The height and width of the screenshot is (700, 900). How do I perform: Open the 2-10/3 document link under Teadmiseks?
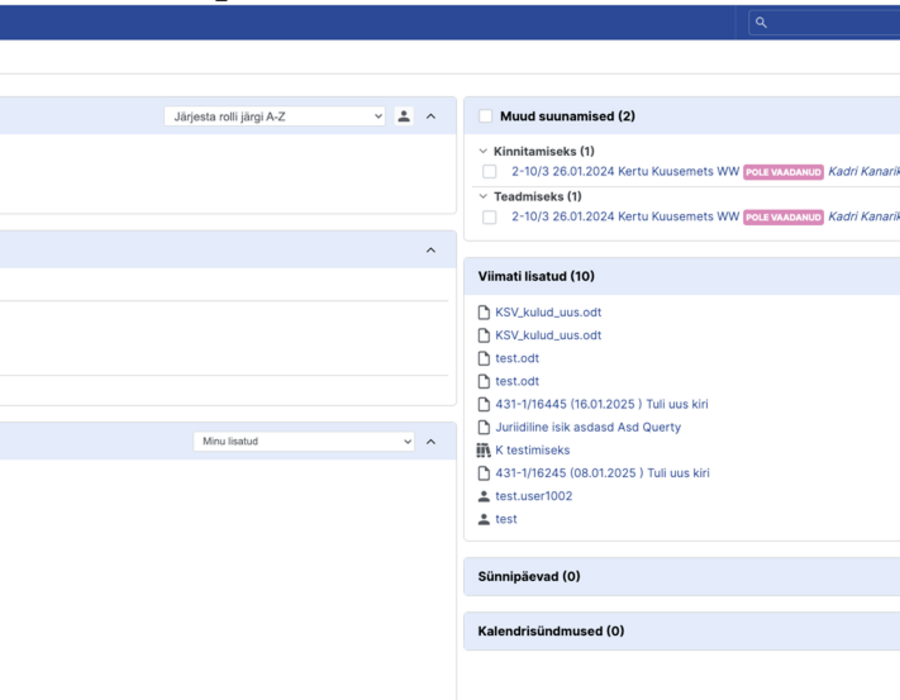pyautogui.click(x=625, y=216)
